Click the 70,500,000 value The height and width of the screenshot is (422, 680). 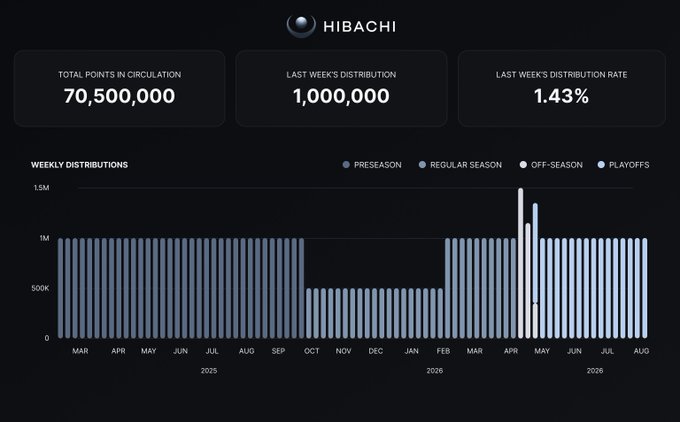pyautogui.click(x=119, y=96)
